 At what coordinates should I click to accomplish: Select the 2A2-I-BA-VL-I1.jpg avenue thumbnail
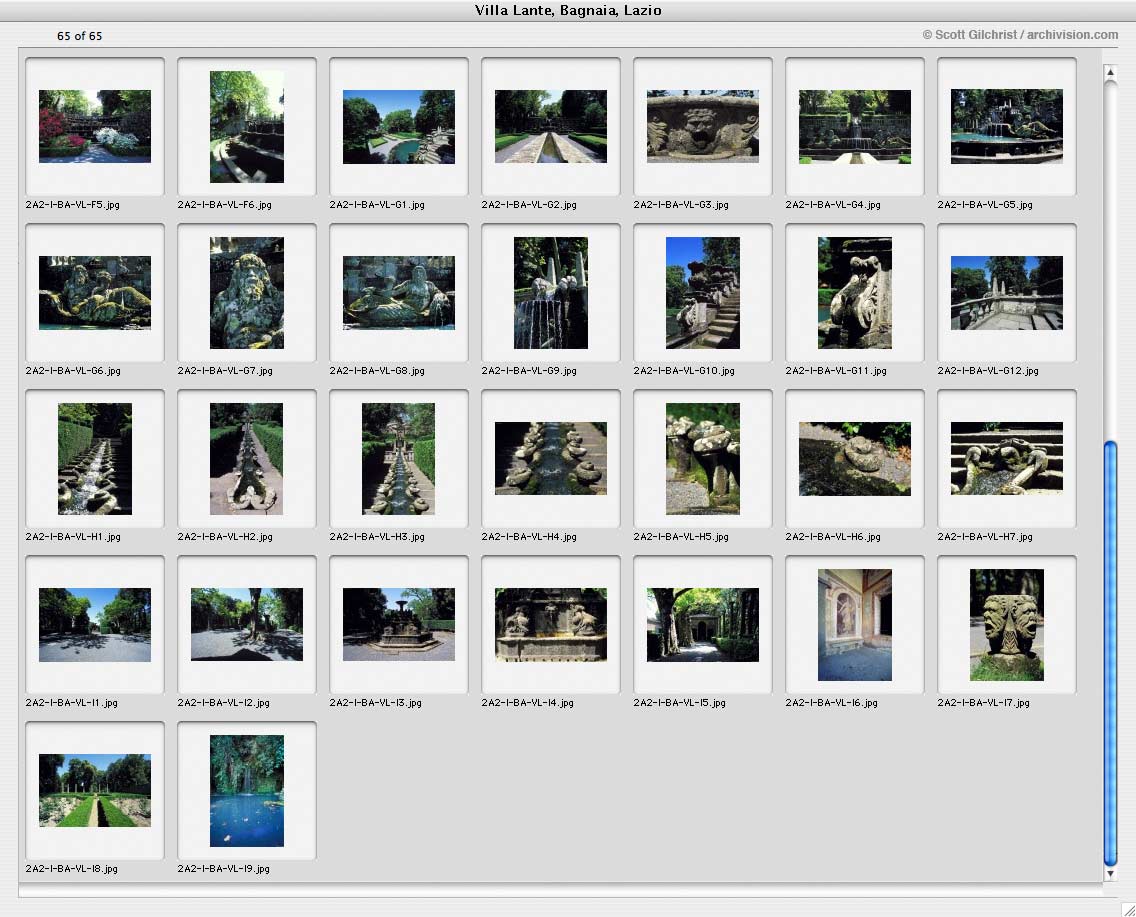pos(95,624)
